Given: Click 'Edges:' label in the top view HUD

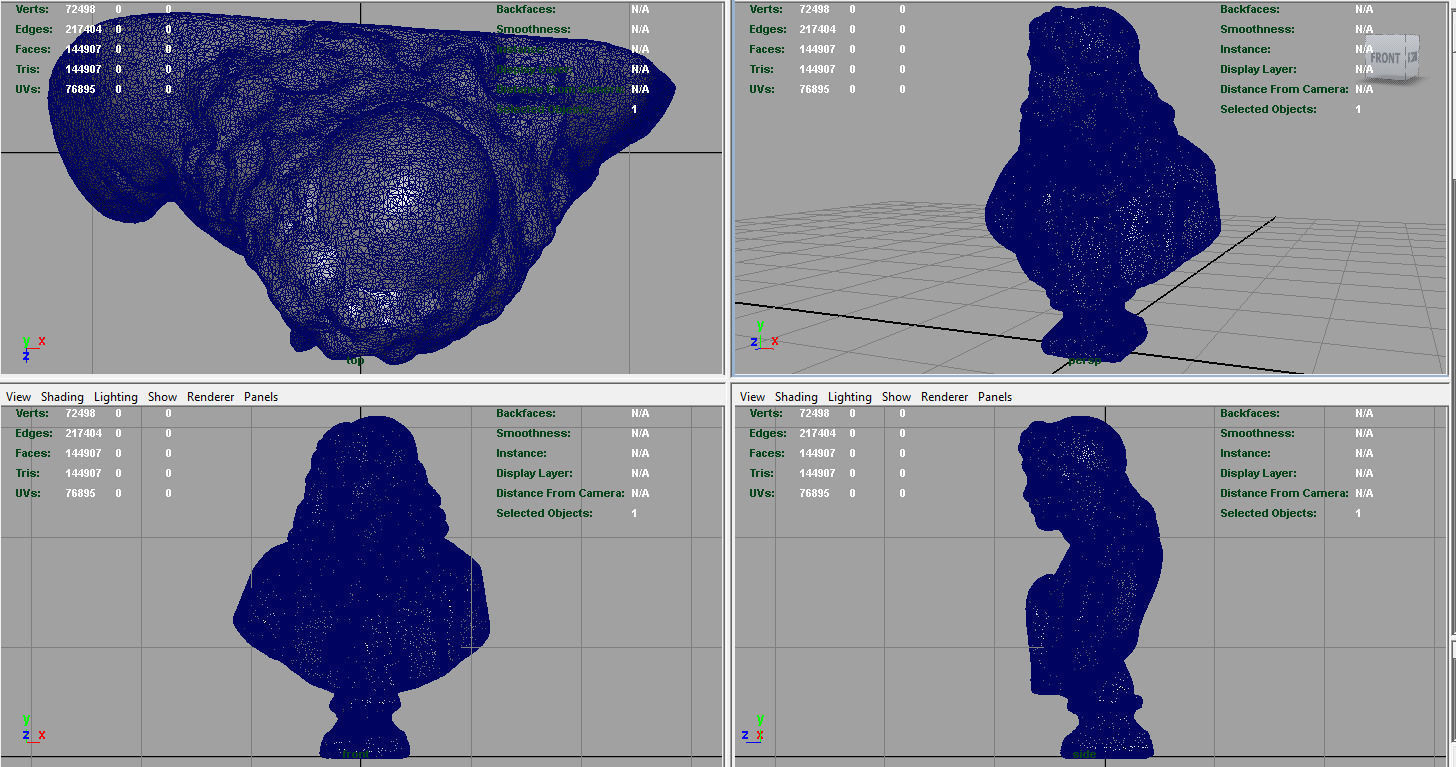Looking at the screenshot, I should click(33, 29).
